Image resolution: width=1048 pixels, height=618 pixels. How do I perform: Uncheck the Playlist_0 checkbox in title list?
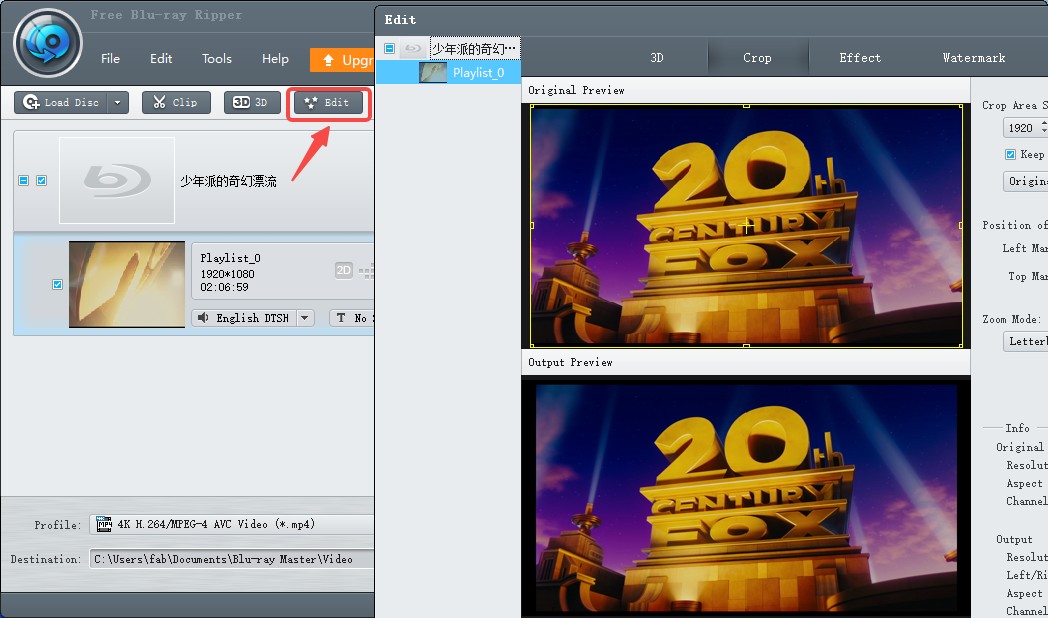pos(57,284)
